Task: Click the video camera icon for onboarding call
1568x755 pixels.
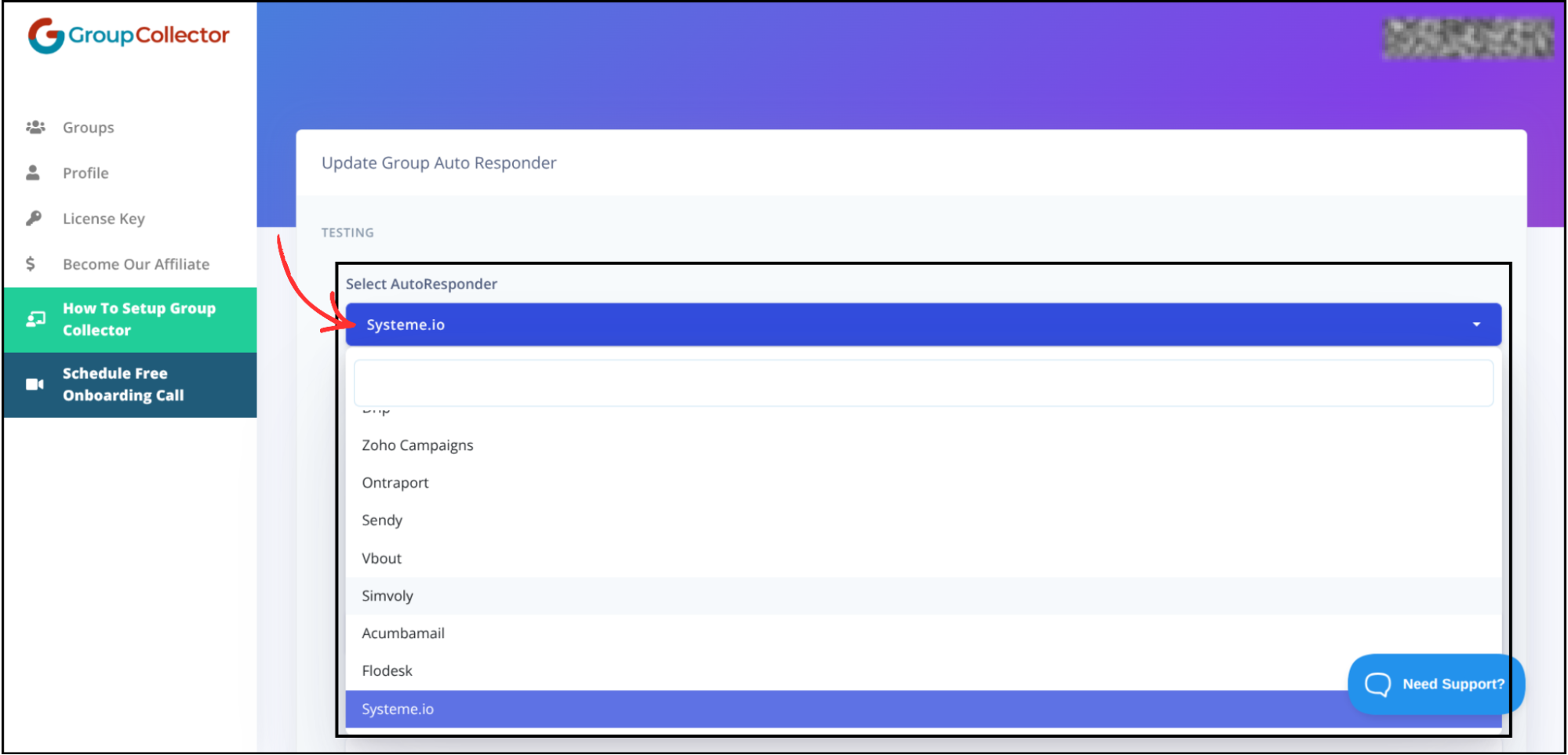Action: (x=35, y=384)
